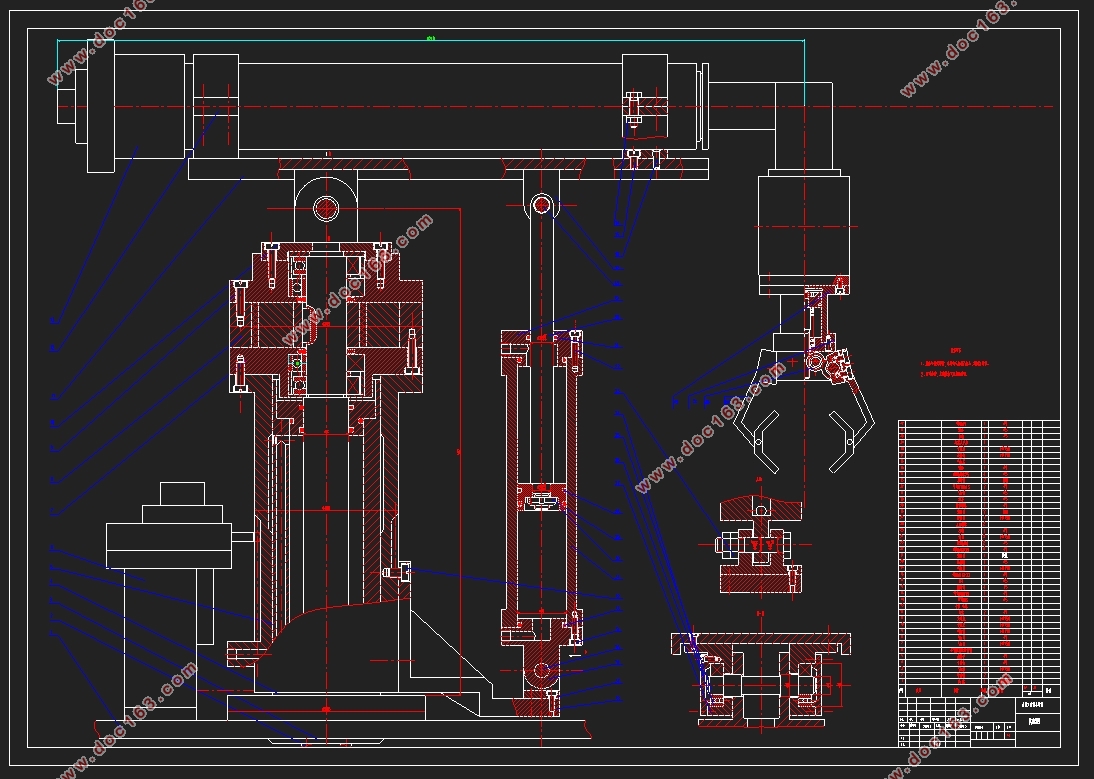Select the green dimension label on the cyan line
The width and height of the screenshot is (1094, 779).
(x=430, y=38)
